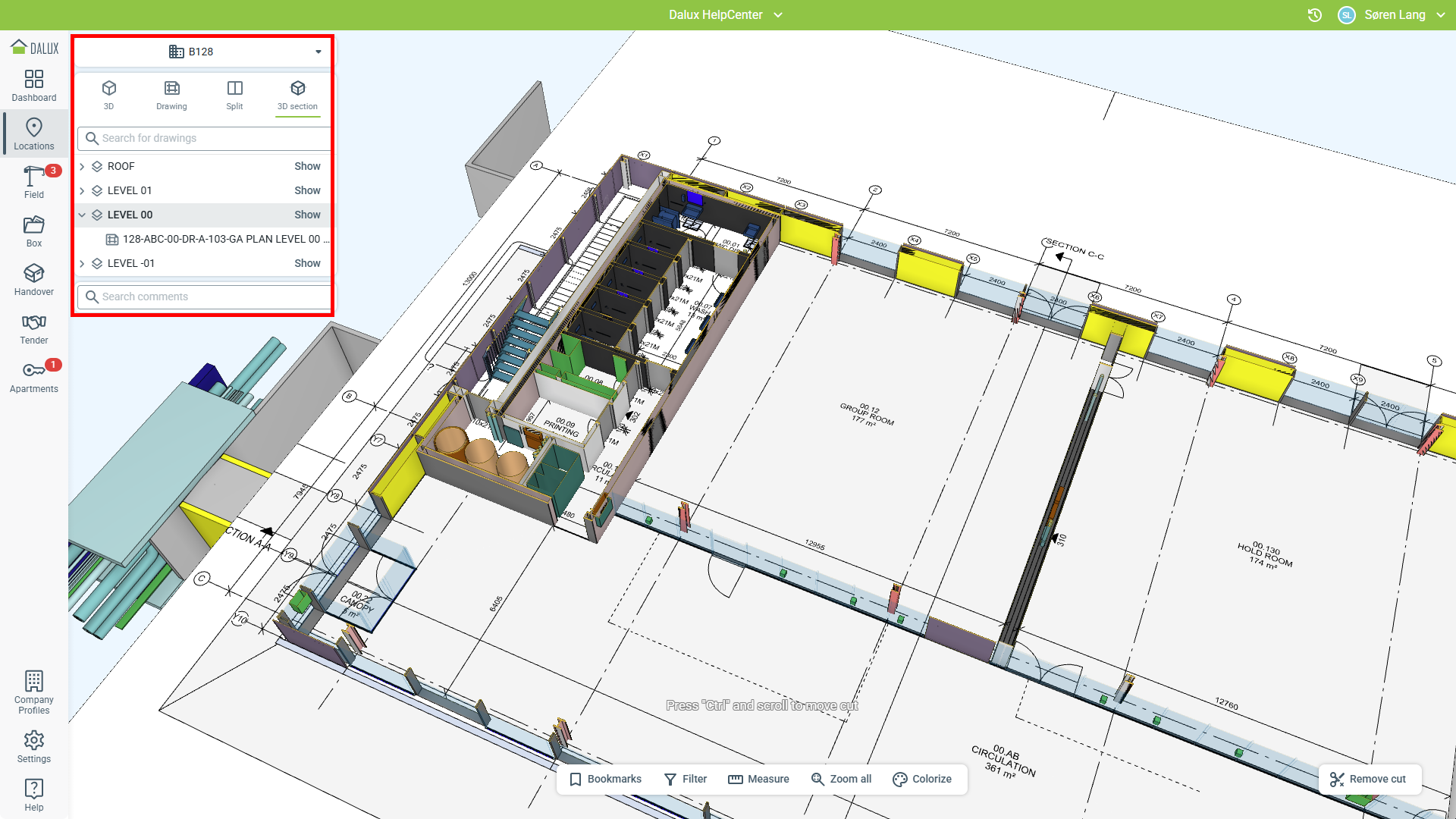Open the Handover module icon
The height and width of the screenshot is (819, 1456).
coord(33,279)
